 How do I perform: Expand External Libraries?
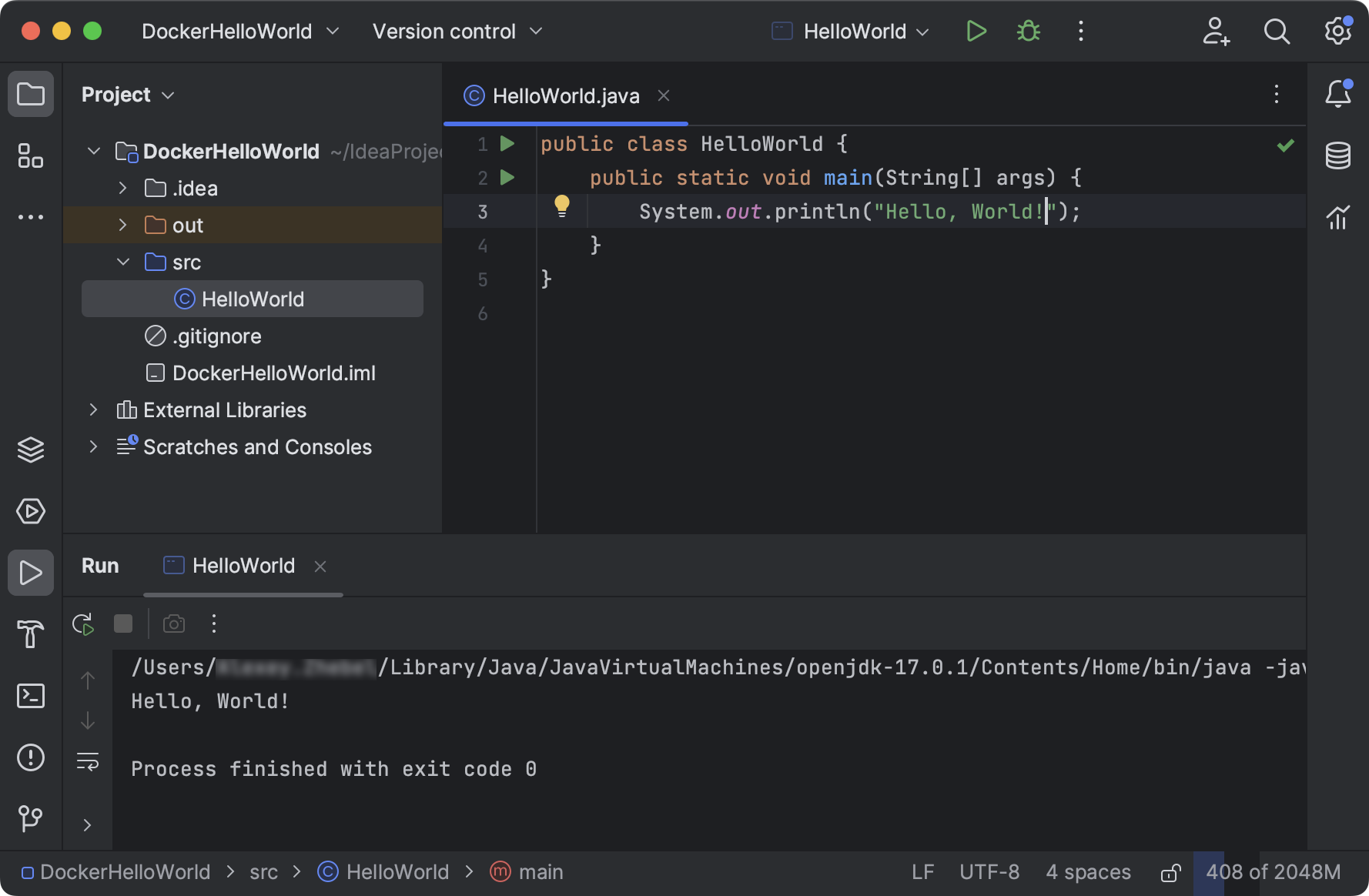coord(93,410)
